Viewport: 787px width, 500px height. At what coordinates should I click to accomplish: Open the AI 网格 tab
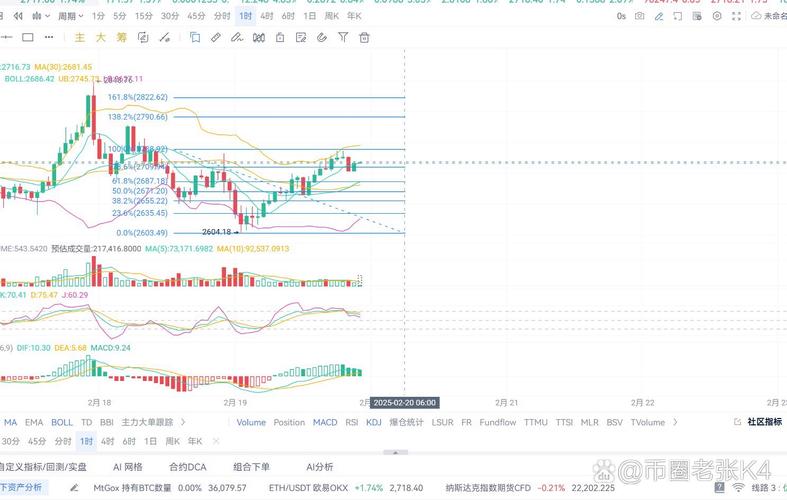point(127,467)
